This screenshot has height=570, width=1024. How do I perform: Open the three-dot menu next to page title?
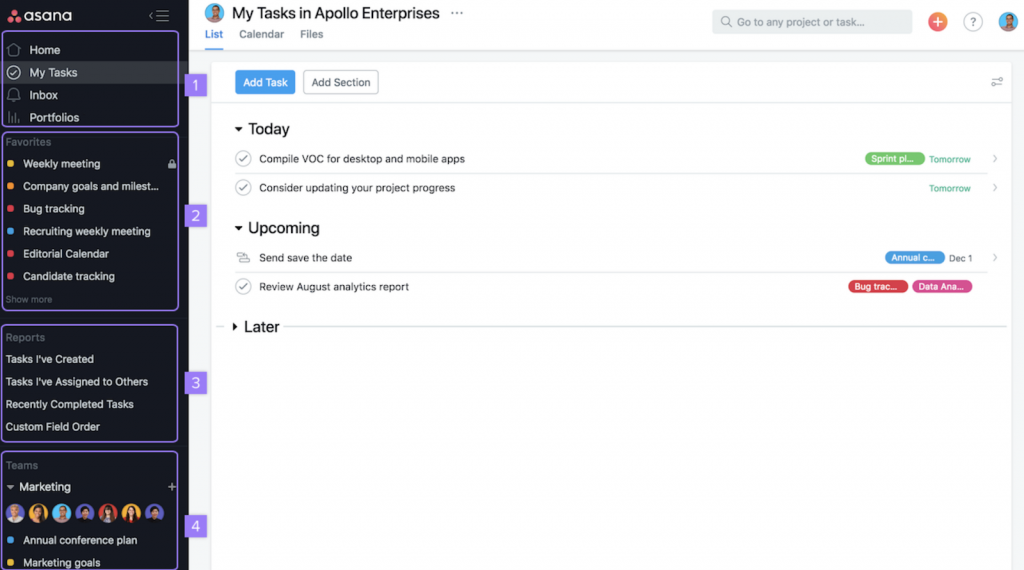pos(457,13)
